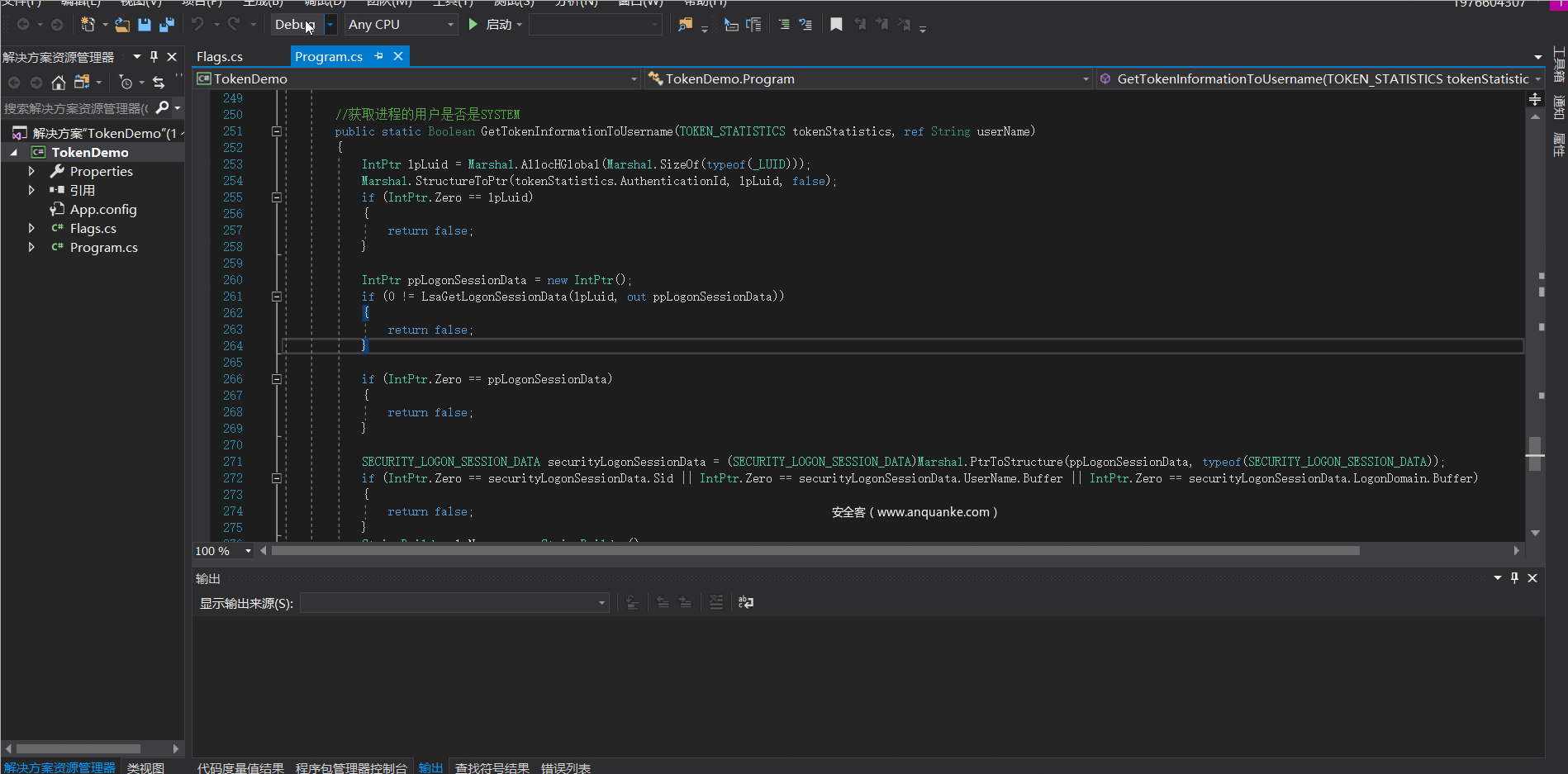Screen dimensions: 1568x774
Task: Close the Program.cs tab
Action: tap(398, 56)
